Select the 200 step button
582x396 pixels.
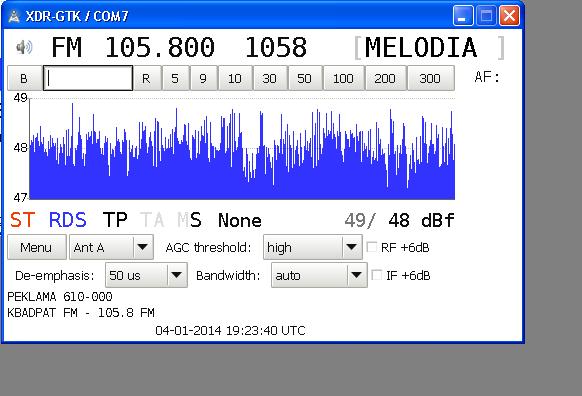pos(386,78)
